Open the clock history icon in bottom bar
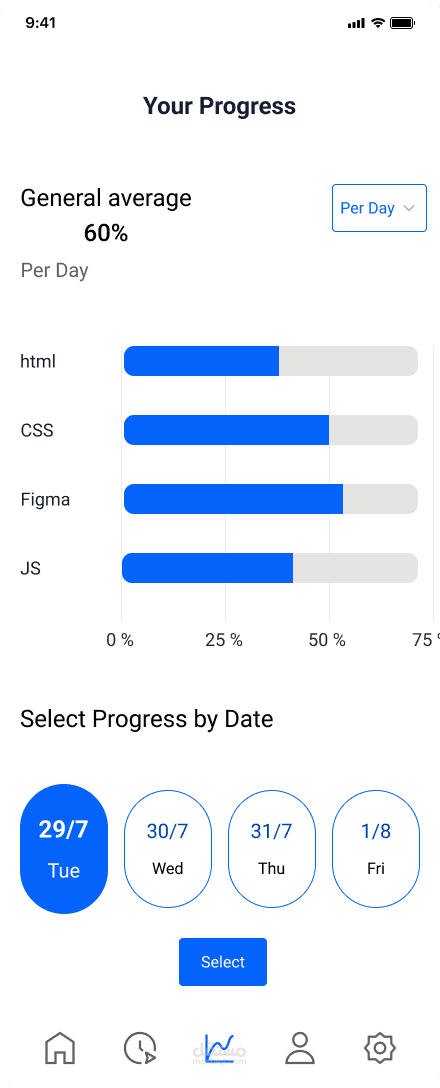Viewport: 440px width, 1088px height. click(x=140, y=1048)
